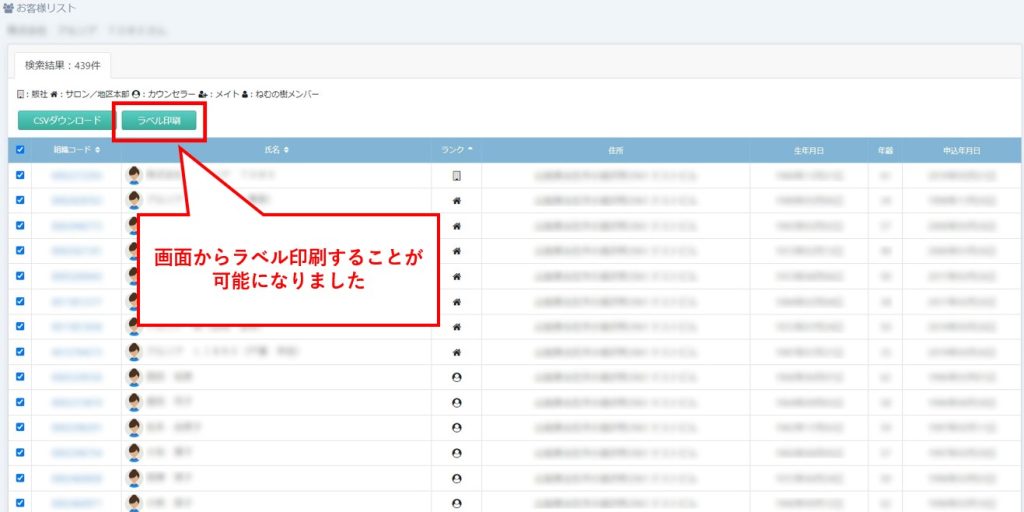This screenshot has width=1024, height=512.
Task: Click the sort arrow next to ランク header
Action: pyautogui.click(x=471, y=150)
